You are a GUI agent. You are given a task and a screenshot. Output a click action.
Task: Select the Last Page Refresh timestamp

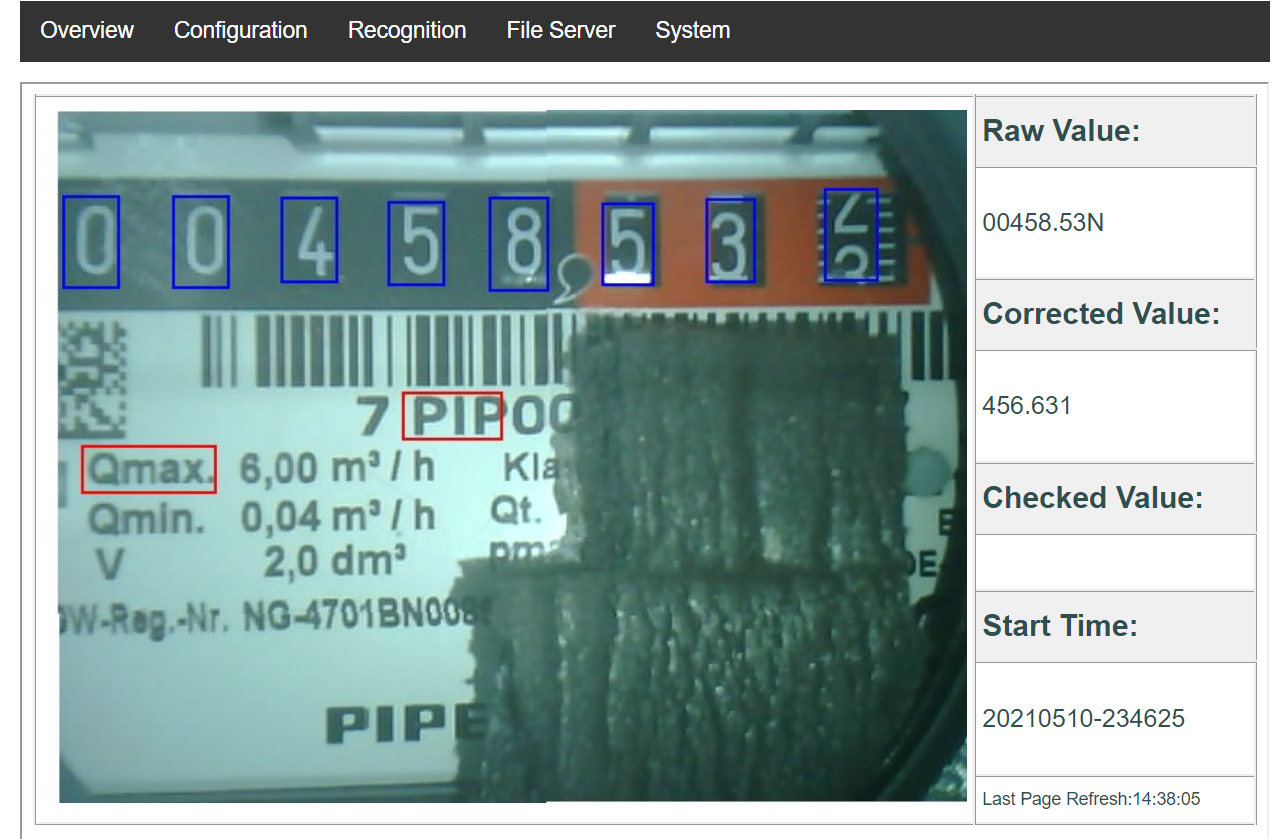[1091, 799]
